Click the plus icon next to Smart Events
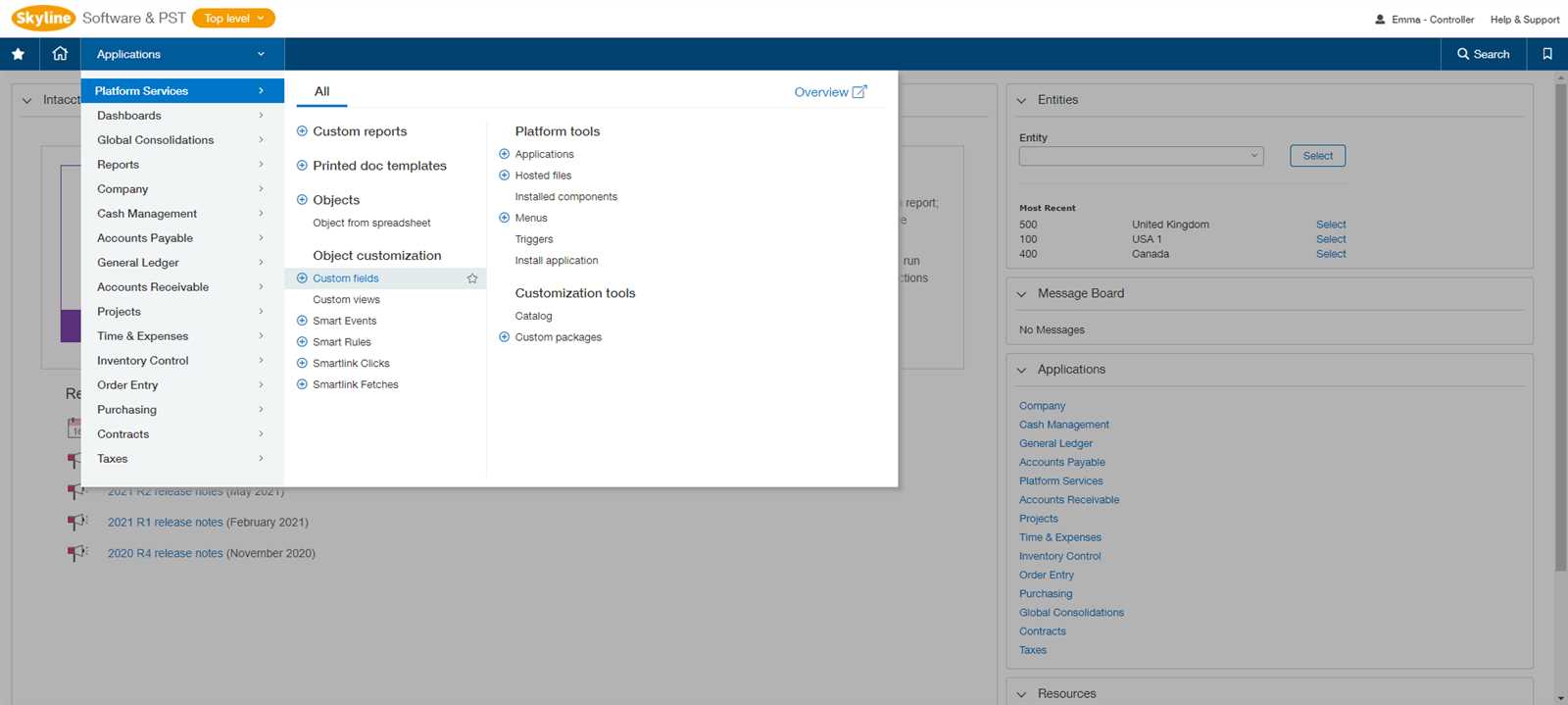This screenshot has height=705, width=1568. (x=302, y=321)
